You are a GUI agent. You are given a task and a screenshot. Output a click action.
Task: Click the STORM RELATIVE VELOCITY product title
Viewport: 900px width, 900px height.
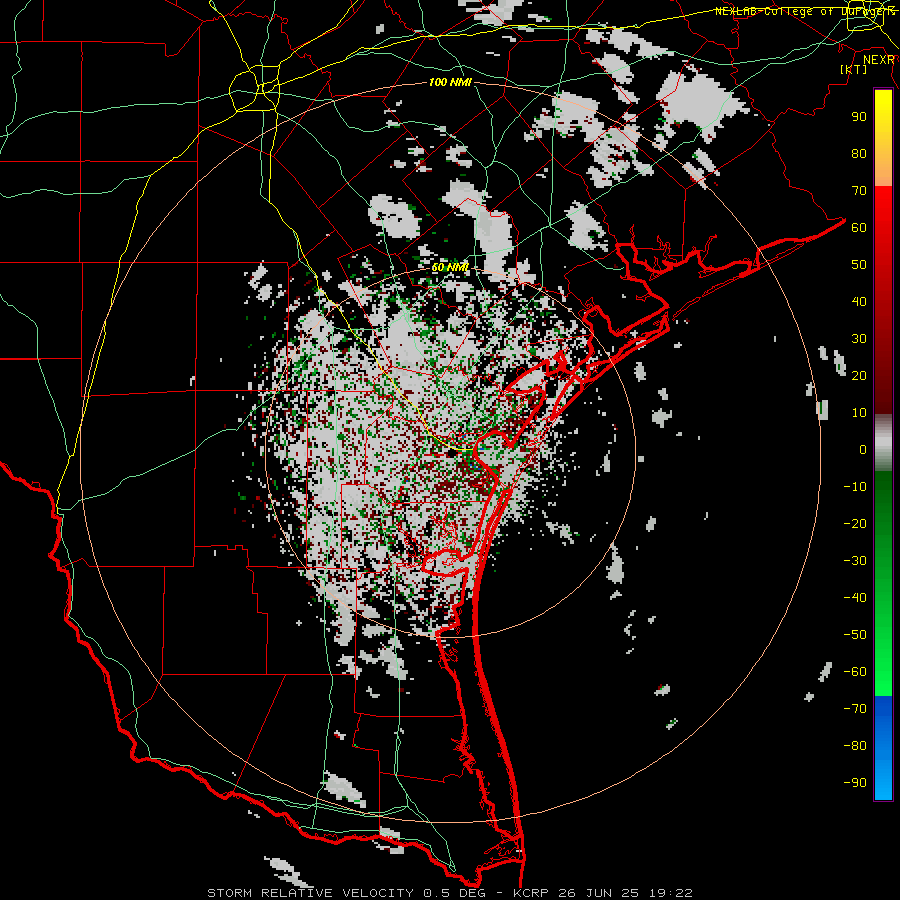[312, 893]
